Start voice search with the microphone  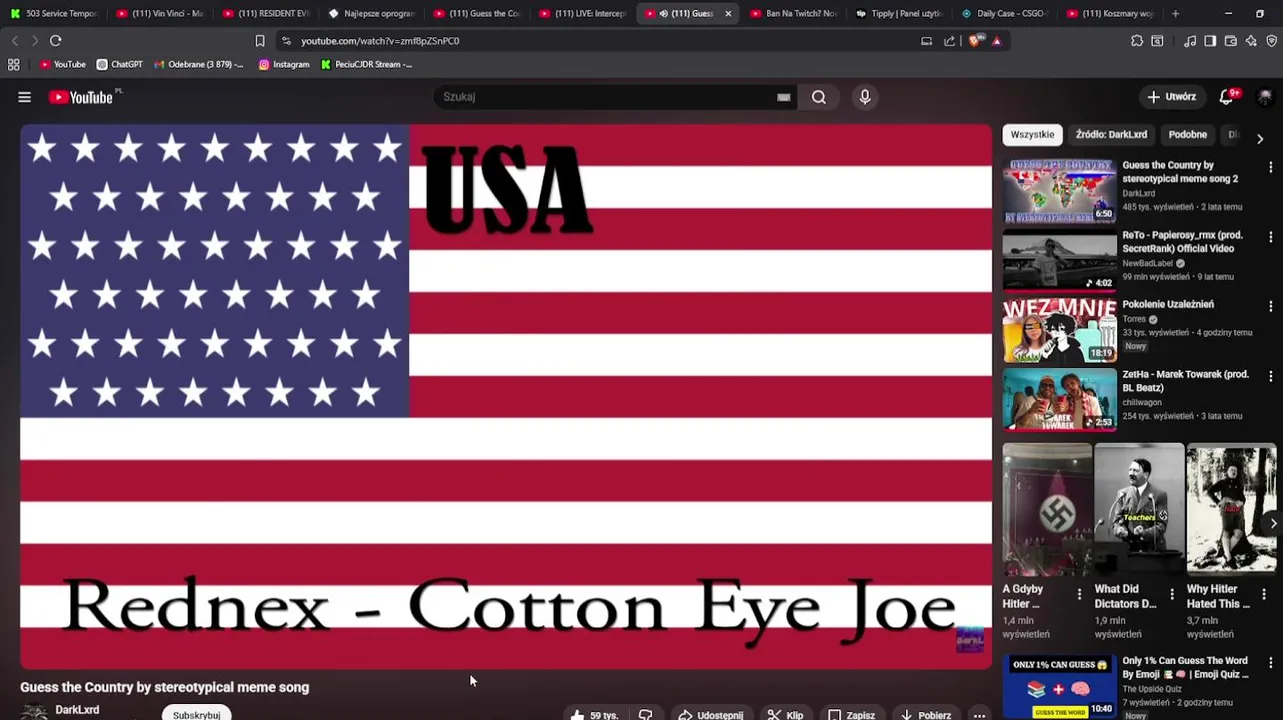(x=865, y=97)
